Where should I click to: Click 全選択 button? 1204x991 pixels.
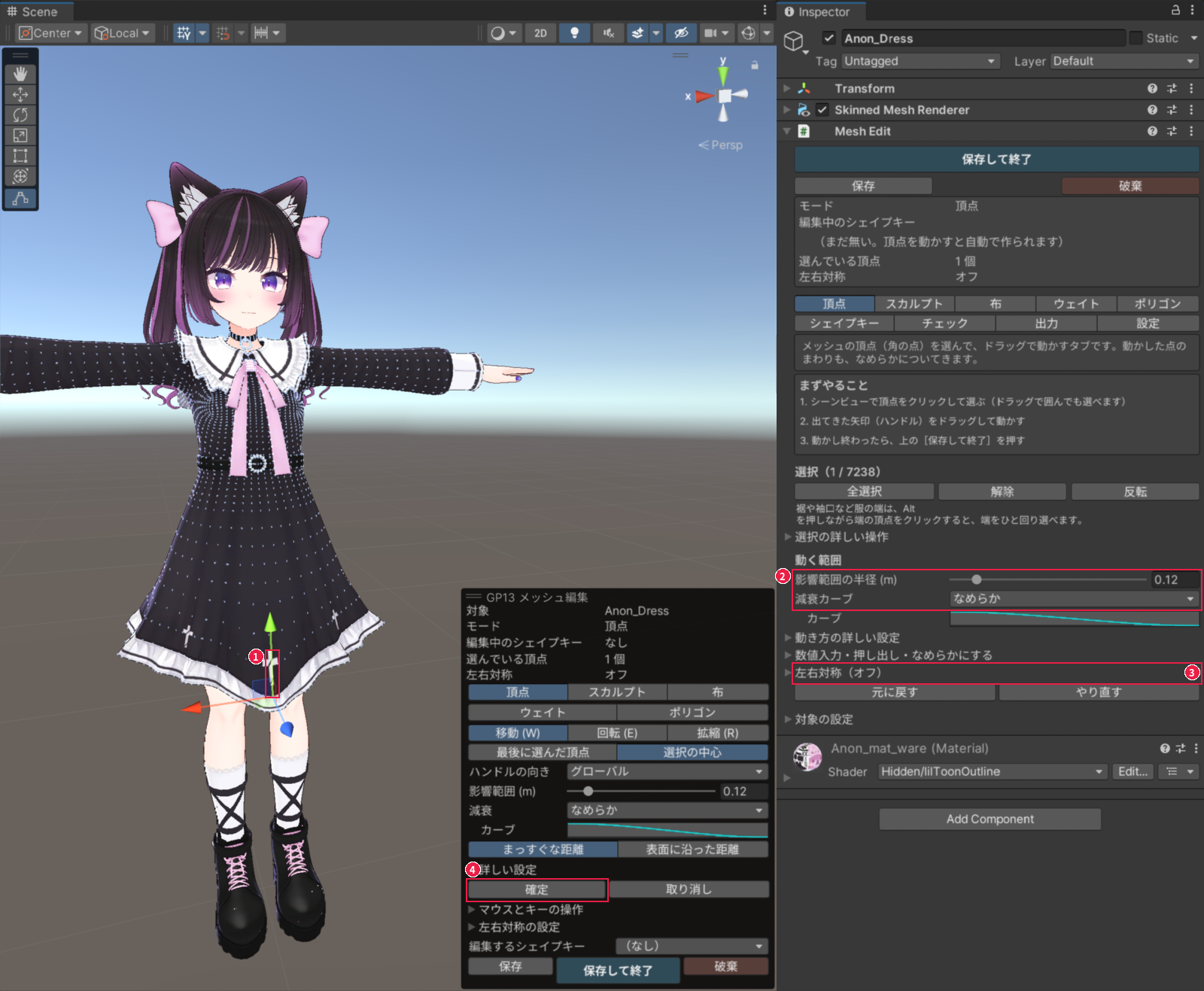(x=864, y=491)
